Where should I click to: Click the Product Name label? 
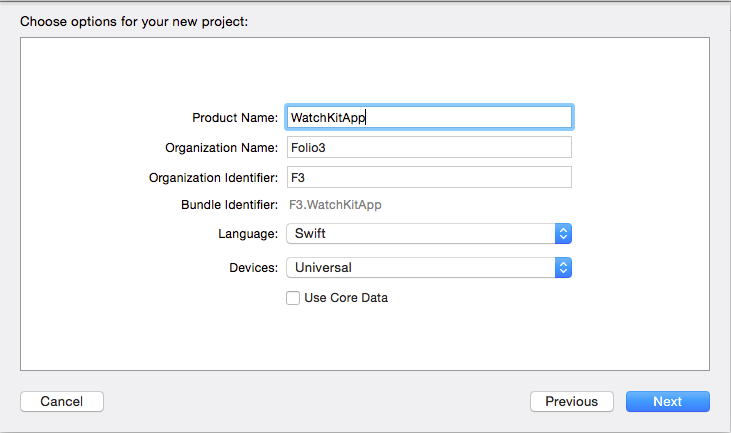pos(234,118)
